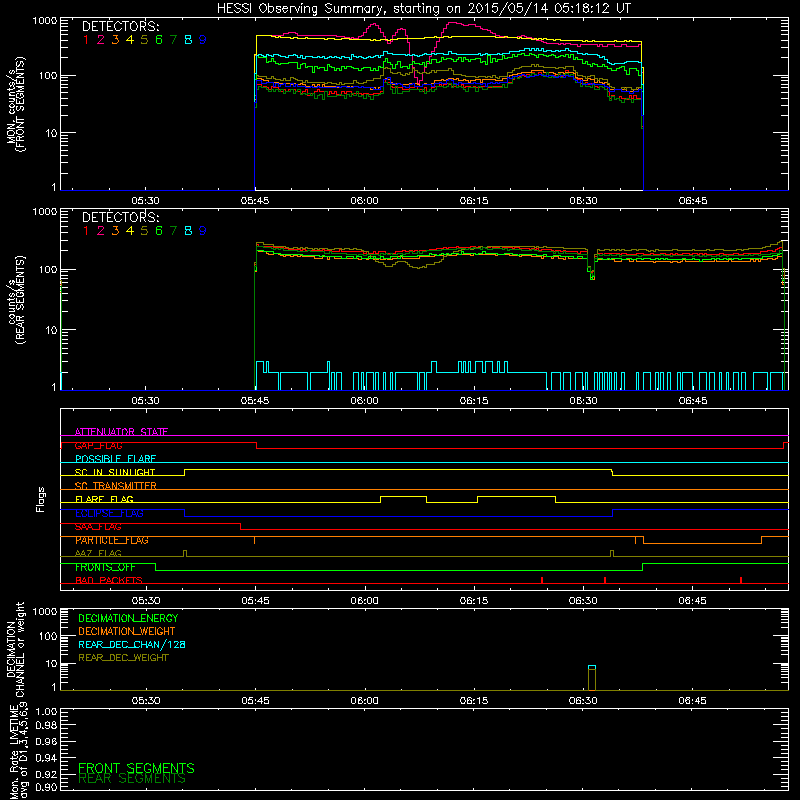Viewport: 800px width, 800px height.
Task: Select detector 1 in front segments legend
Action: click(x=86, y=40)
